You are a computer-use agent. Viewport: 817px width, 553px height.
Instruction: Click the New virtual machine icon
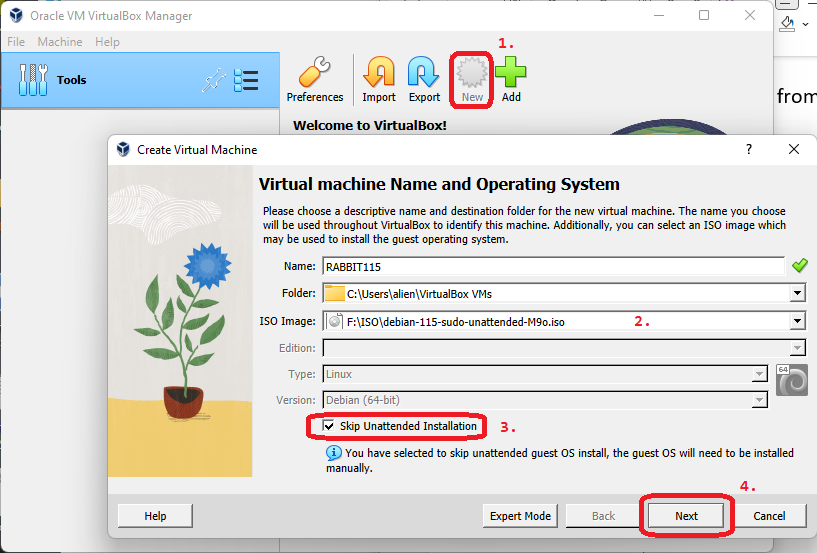(472, 80)
